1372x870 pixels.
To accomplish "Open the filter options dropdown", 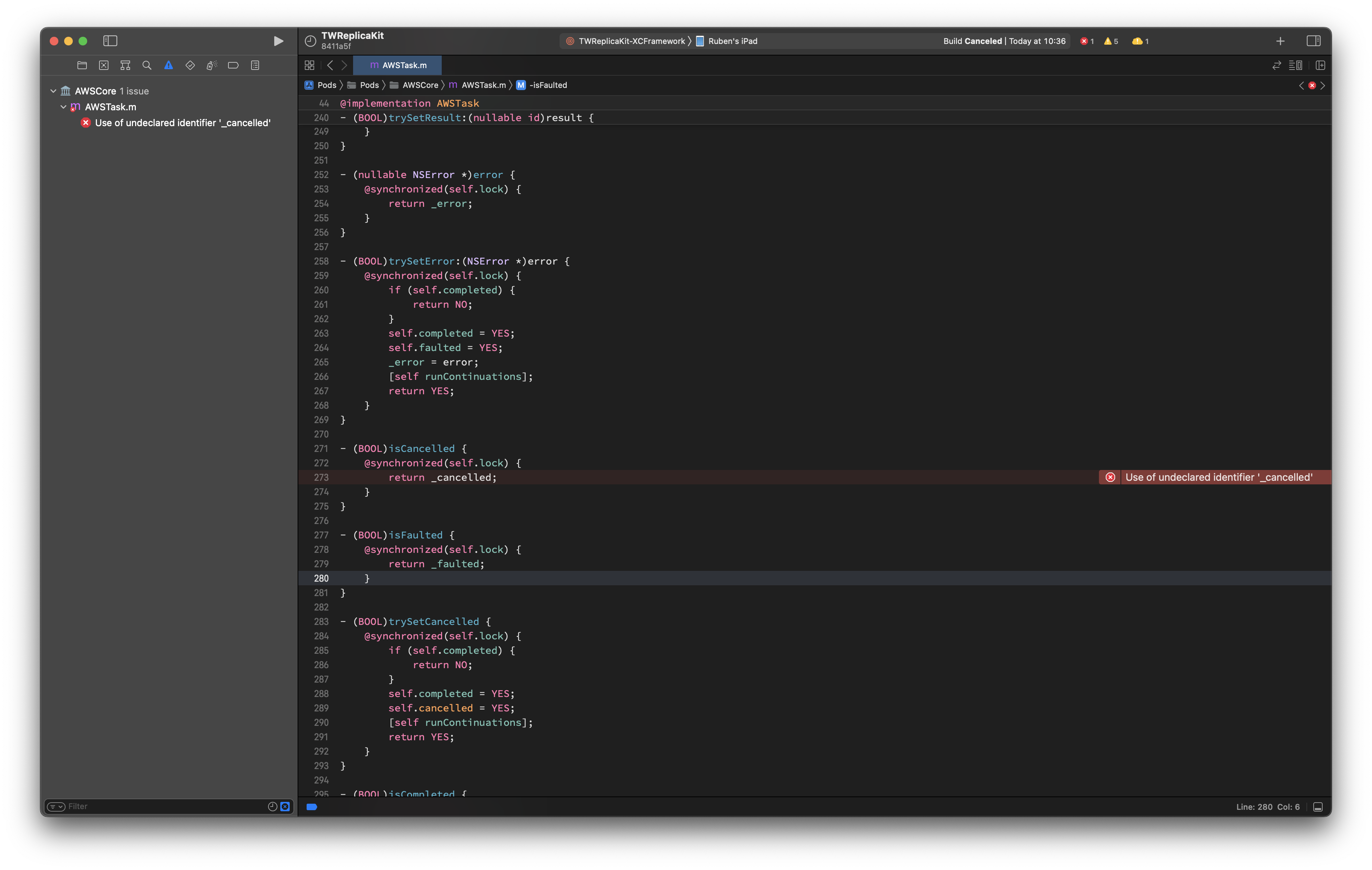I will coord(56,806).
